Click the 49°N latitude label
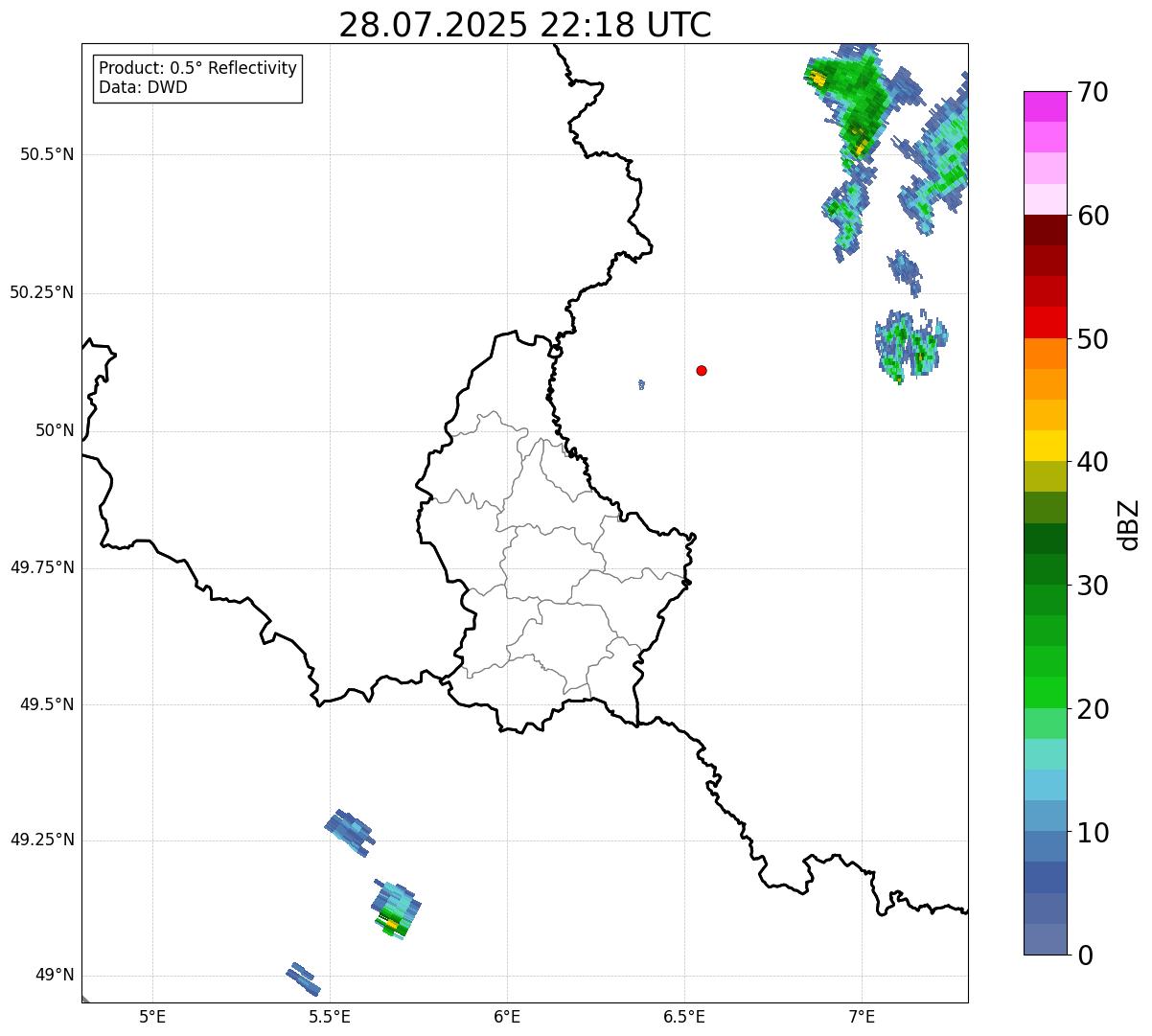 (x=55, y=975)
